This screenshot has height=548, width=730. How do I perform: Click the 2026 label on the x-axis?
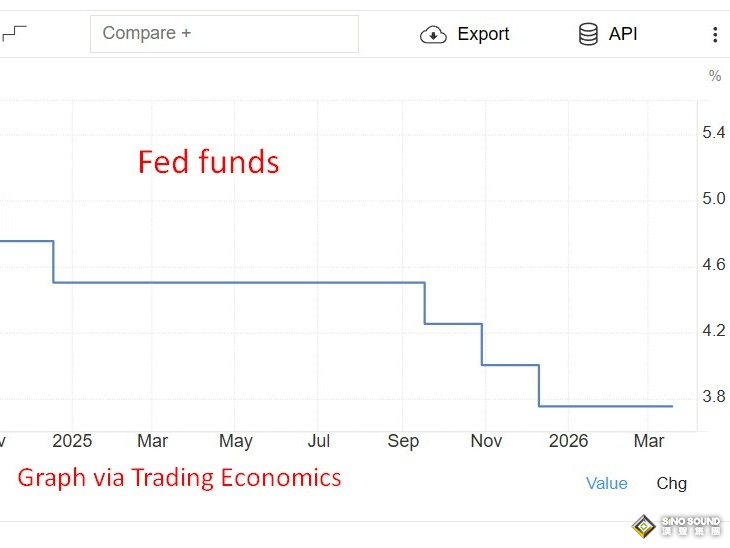[x=569, y=441]
